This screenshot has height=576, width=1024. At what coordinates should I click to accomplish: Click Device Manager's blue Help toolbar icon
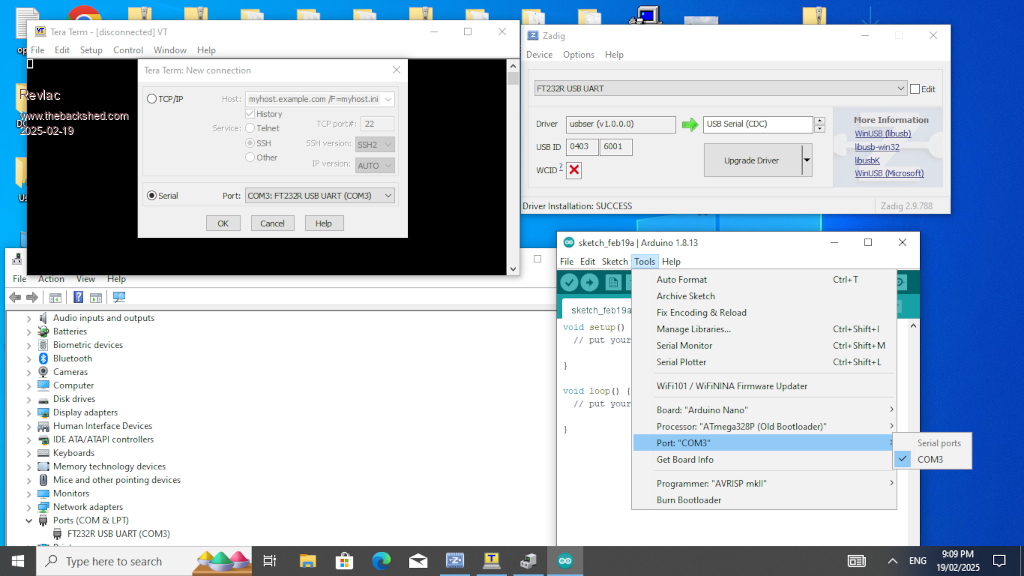click(x=77, y=297)
